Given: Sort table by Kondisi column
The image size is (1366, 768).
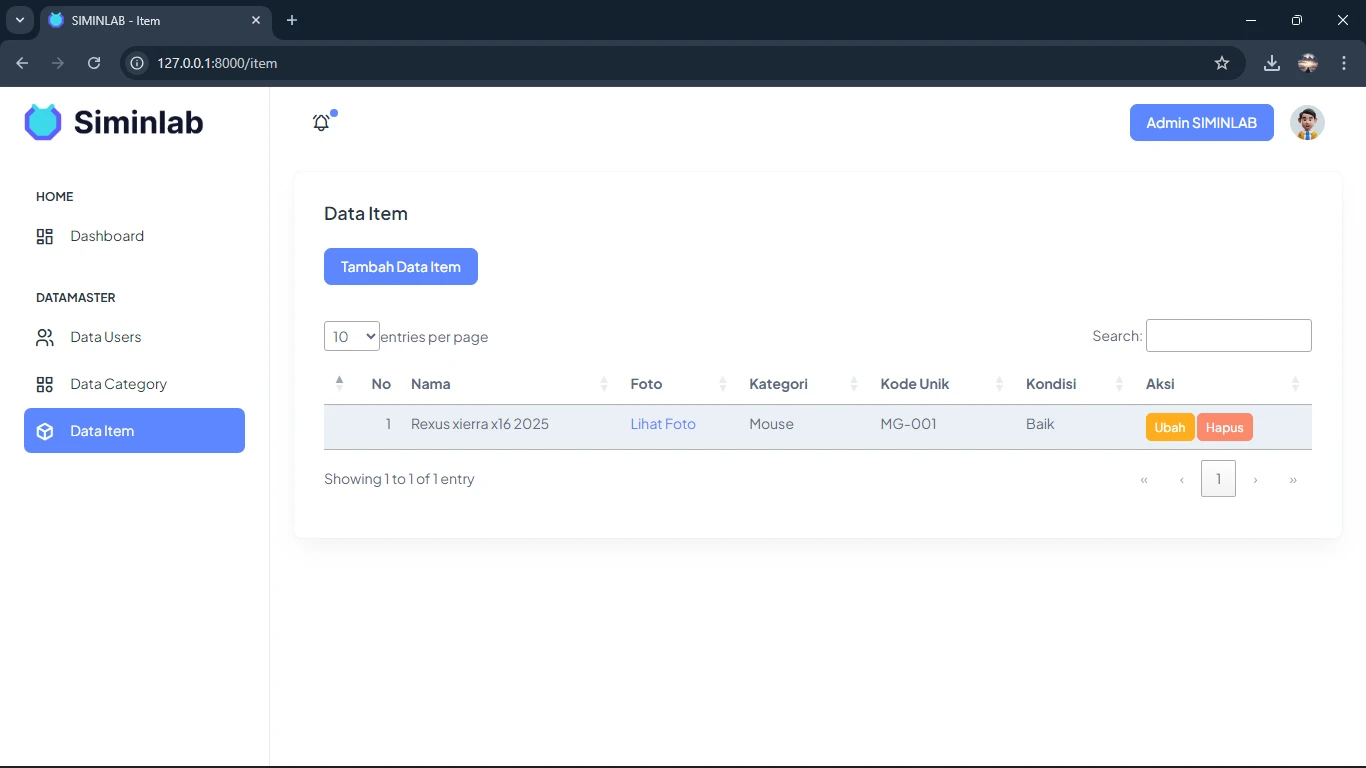Looking at the screenshot, I should 1050,384.
